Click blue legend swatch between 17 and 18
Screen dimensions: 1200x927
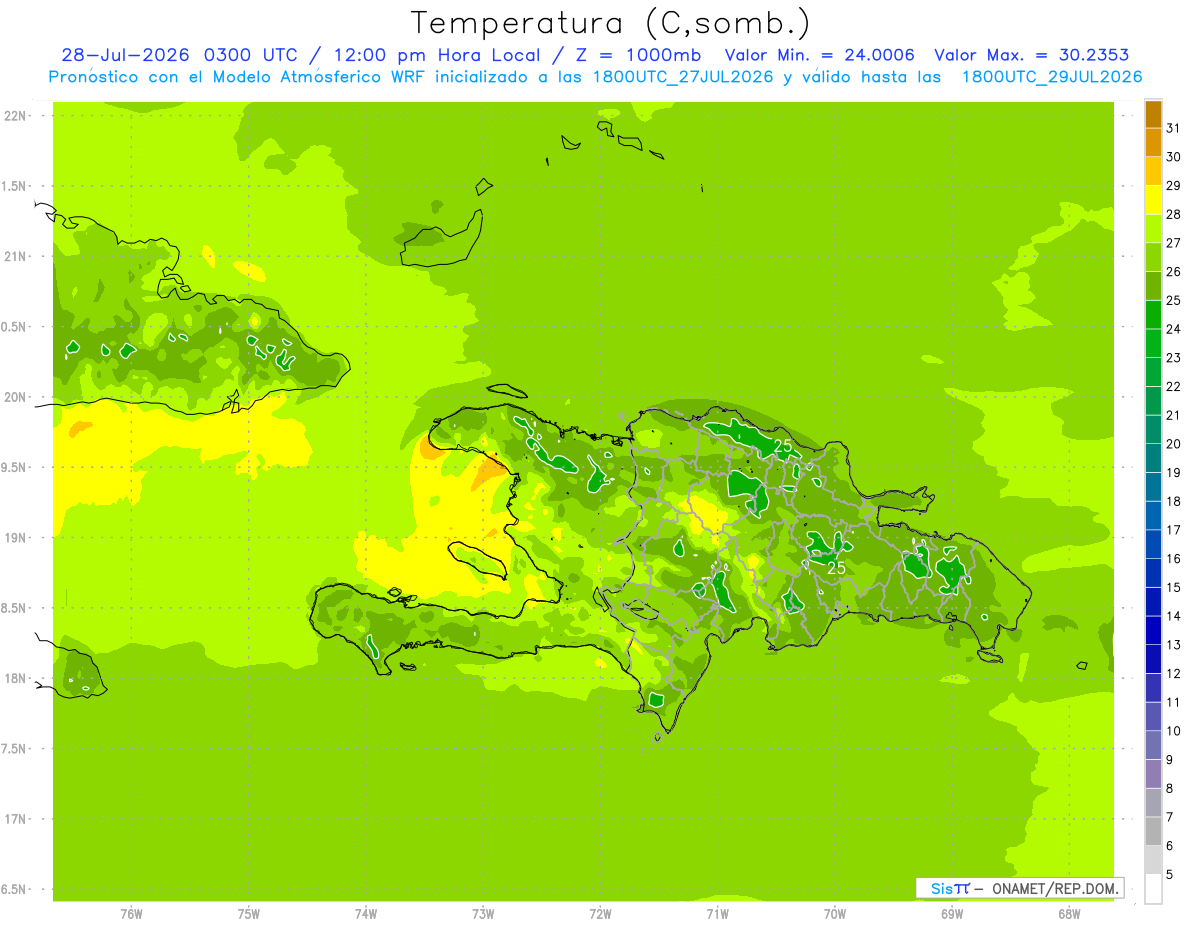1153,516
